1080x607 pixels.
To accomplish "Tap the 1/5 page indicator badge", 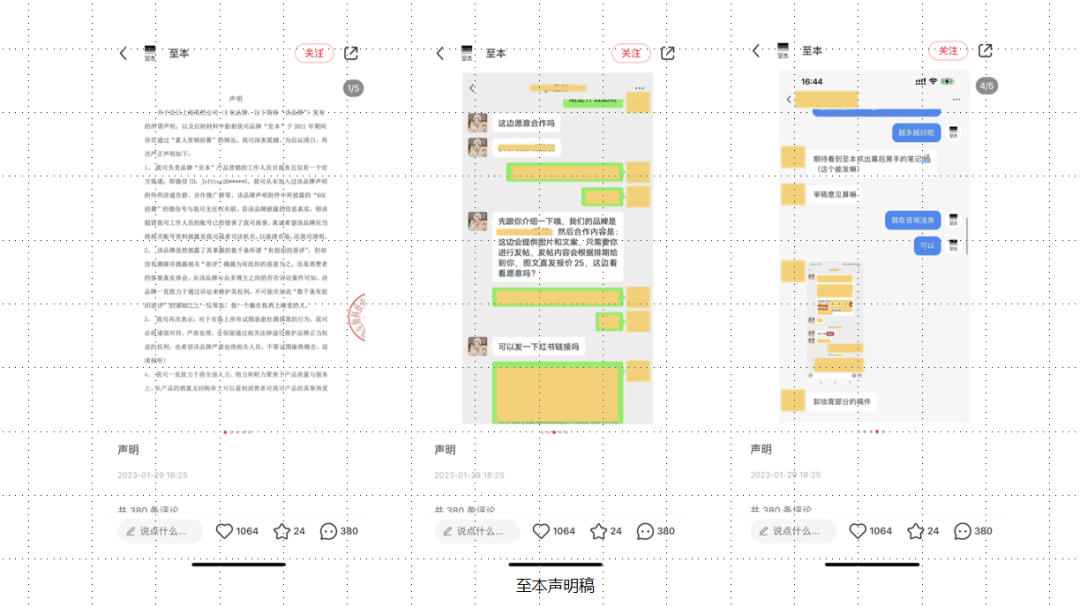I will pyautogui.click(x=353, y=88).
